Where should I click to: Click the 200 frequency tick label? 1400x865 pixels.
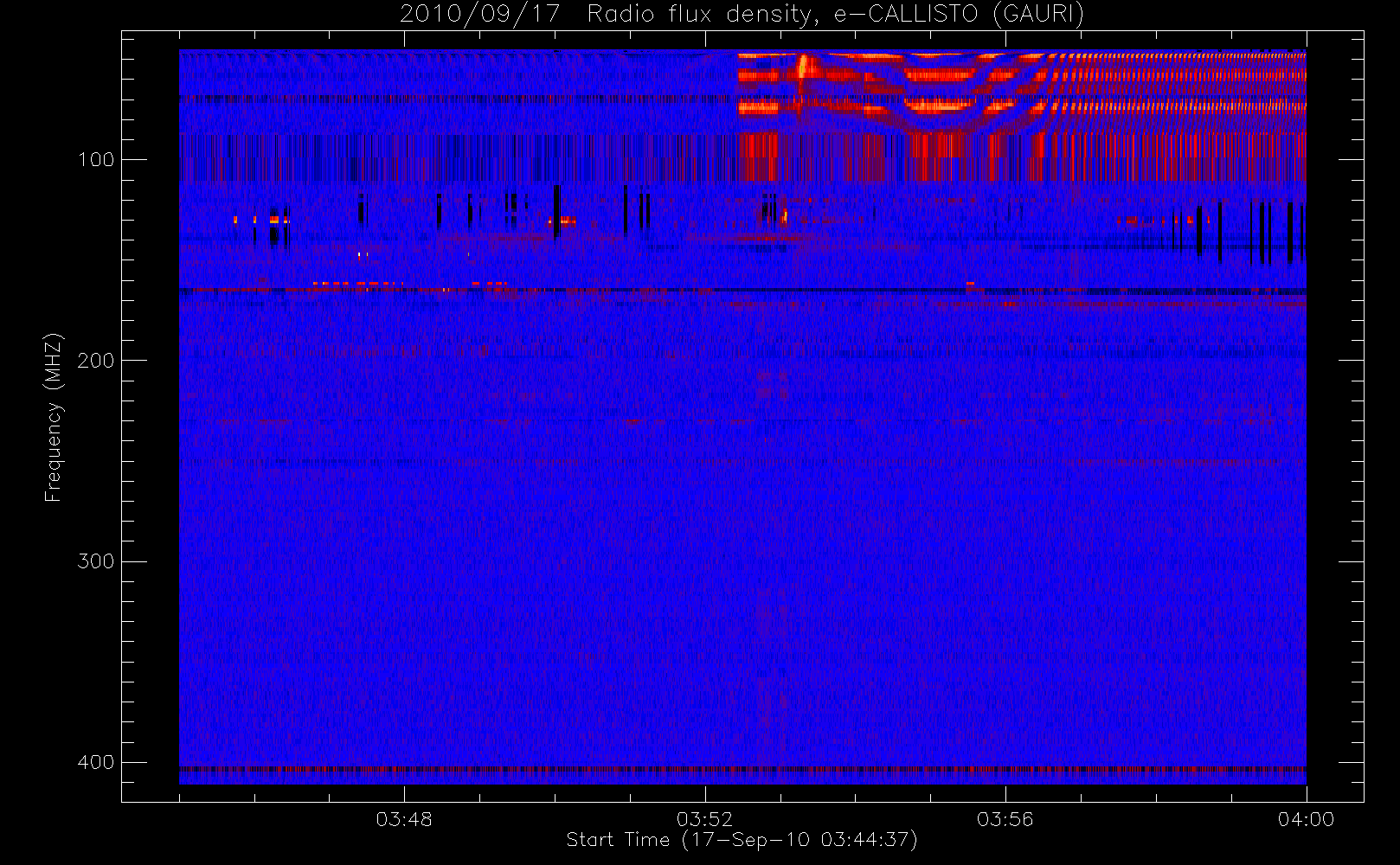[96, 361]
